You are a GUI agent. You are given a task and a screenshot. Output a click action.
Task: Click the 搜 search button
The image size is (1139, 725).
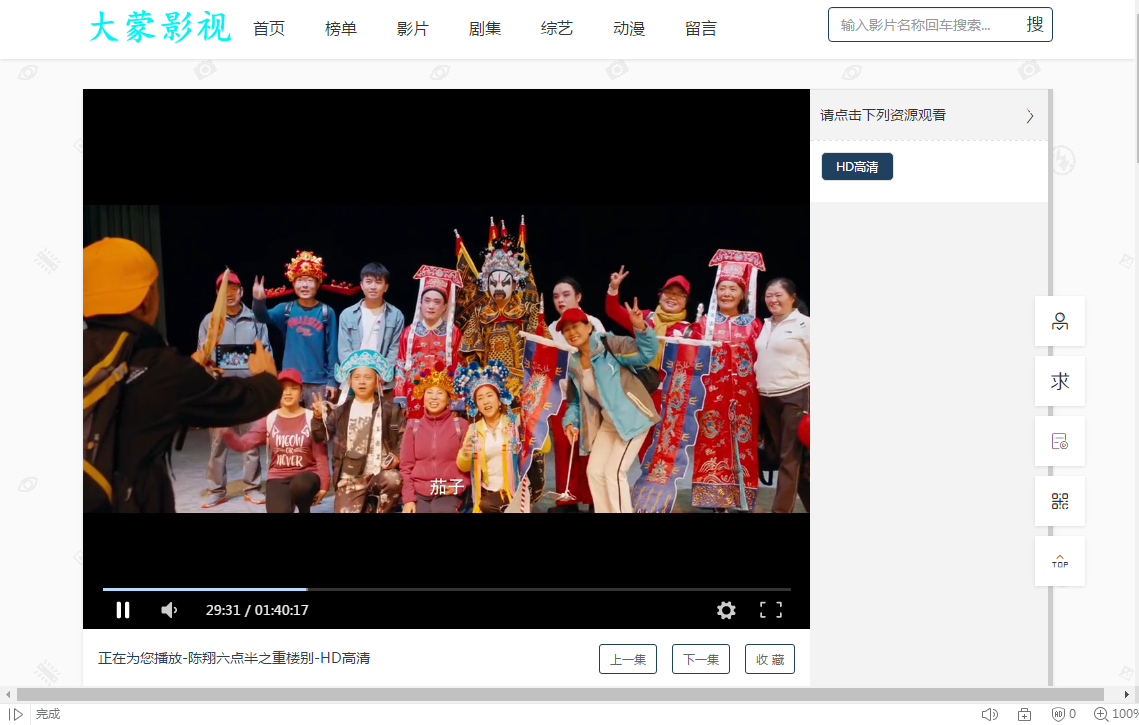(1034, 25)
